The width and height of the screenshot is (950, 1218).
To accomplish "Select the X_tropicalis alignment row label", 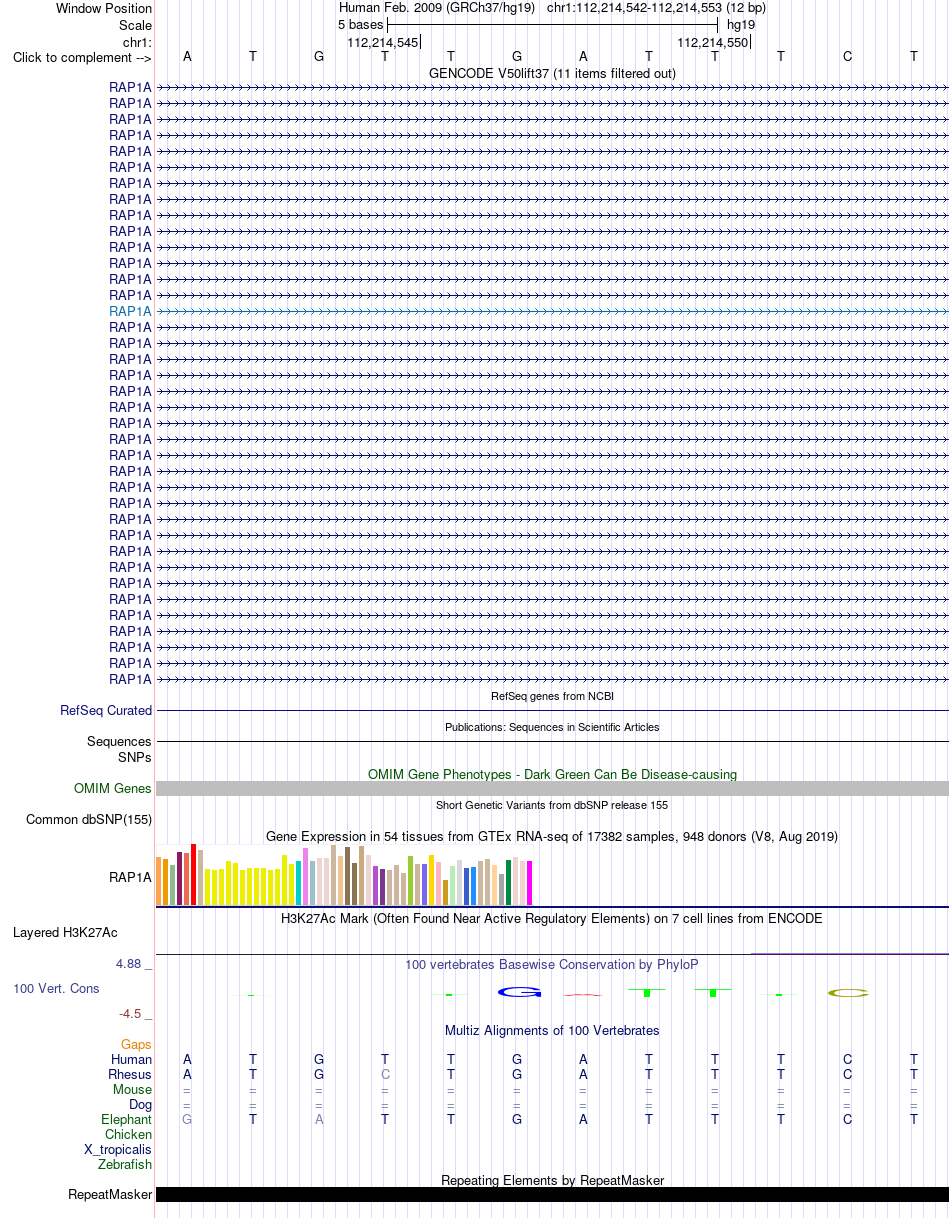I will coord(118,1150).
